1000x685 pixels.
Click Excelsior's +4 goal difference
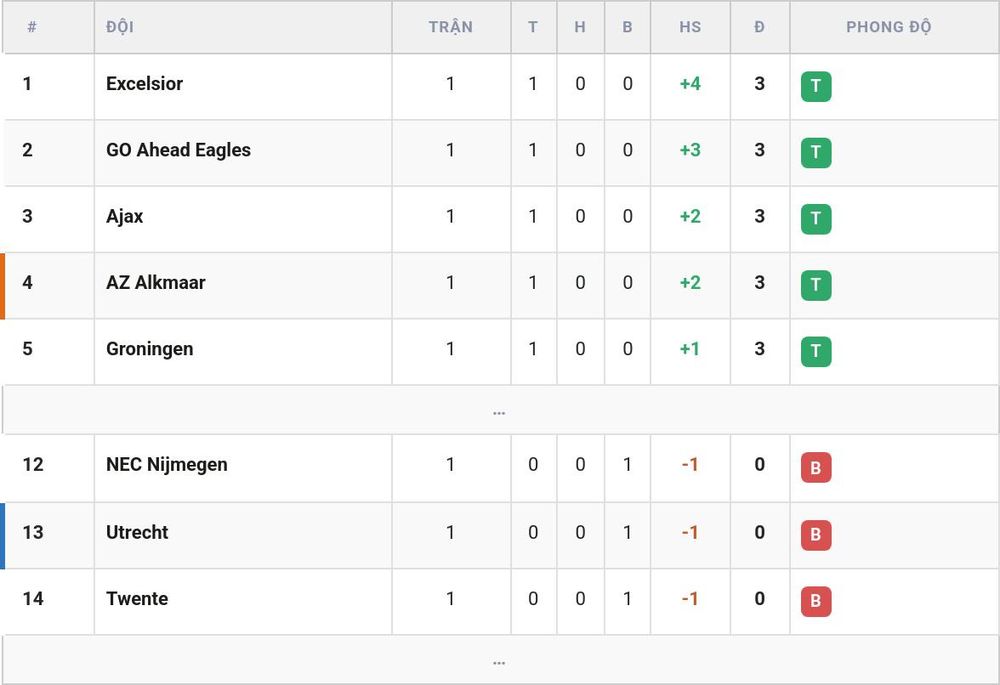(690, 84)
